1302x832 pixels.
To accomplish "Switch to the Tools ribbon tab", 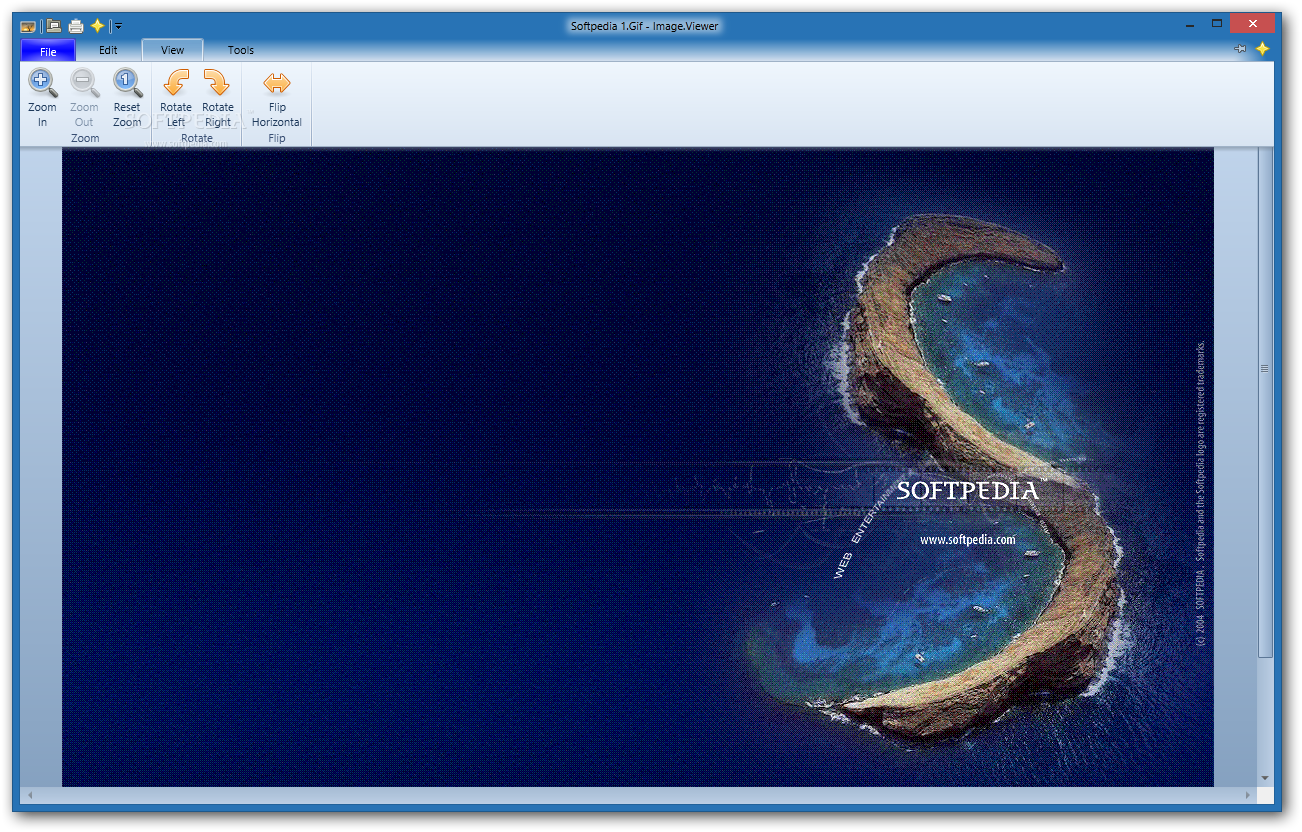I will [x=240, y=50].
